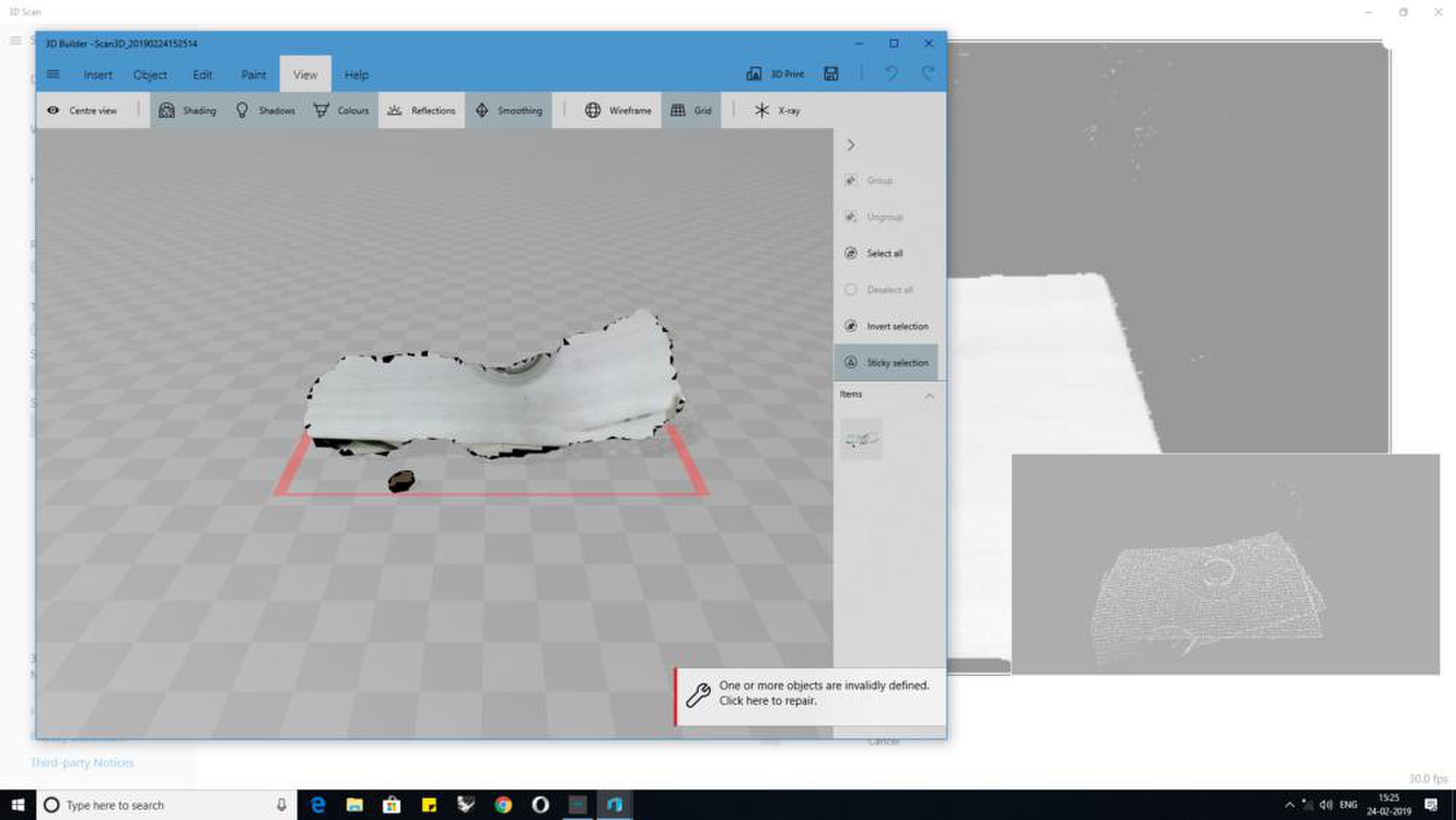Open the hamburger menu

[53, 74]
